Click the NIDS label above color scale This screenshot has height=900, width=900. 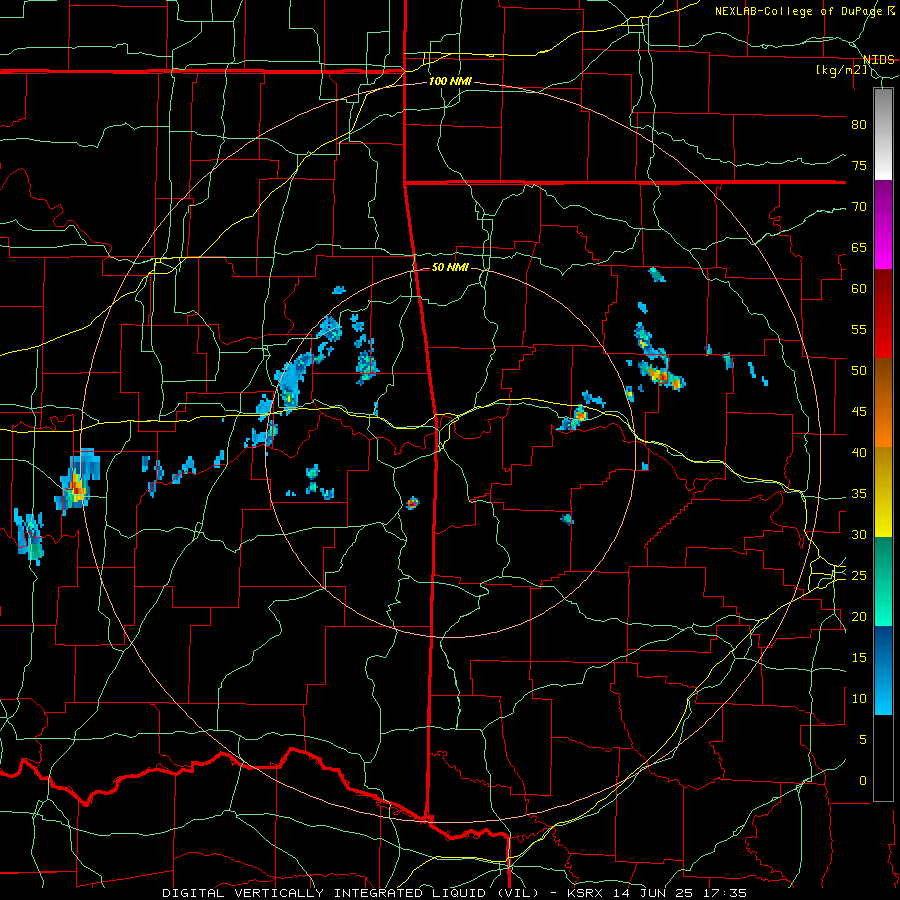pos(879,60)
